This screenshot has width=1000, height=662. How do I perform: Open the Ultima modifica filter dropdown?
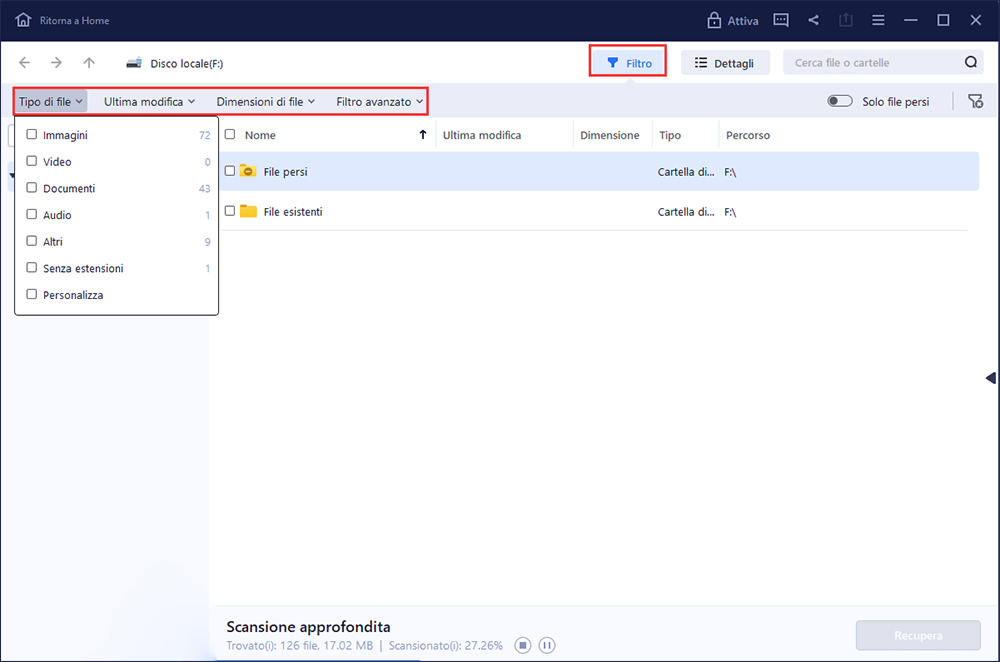point(149,101)
